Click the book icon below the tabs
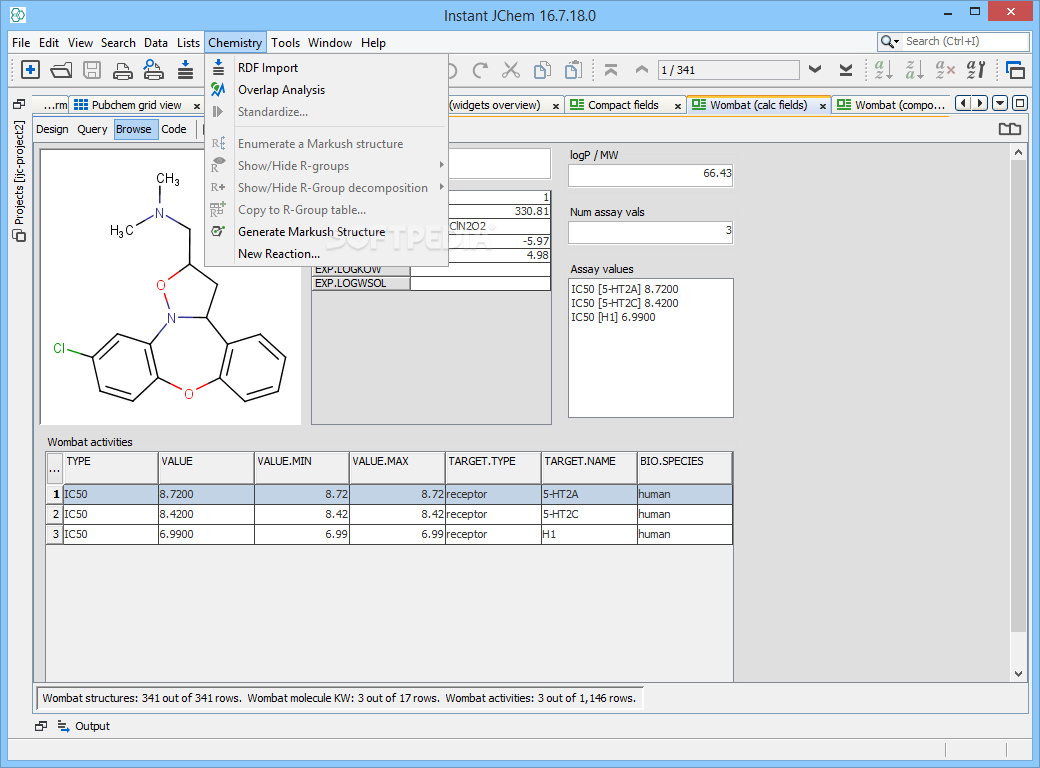The width and height of the screenshot is (1040, 768). point(1009,129)
